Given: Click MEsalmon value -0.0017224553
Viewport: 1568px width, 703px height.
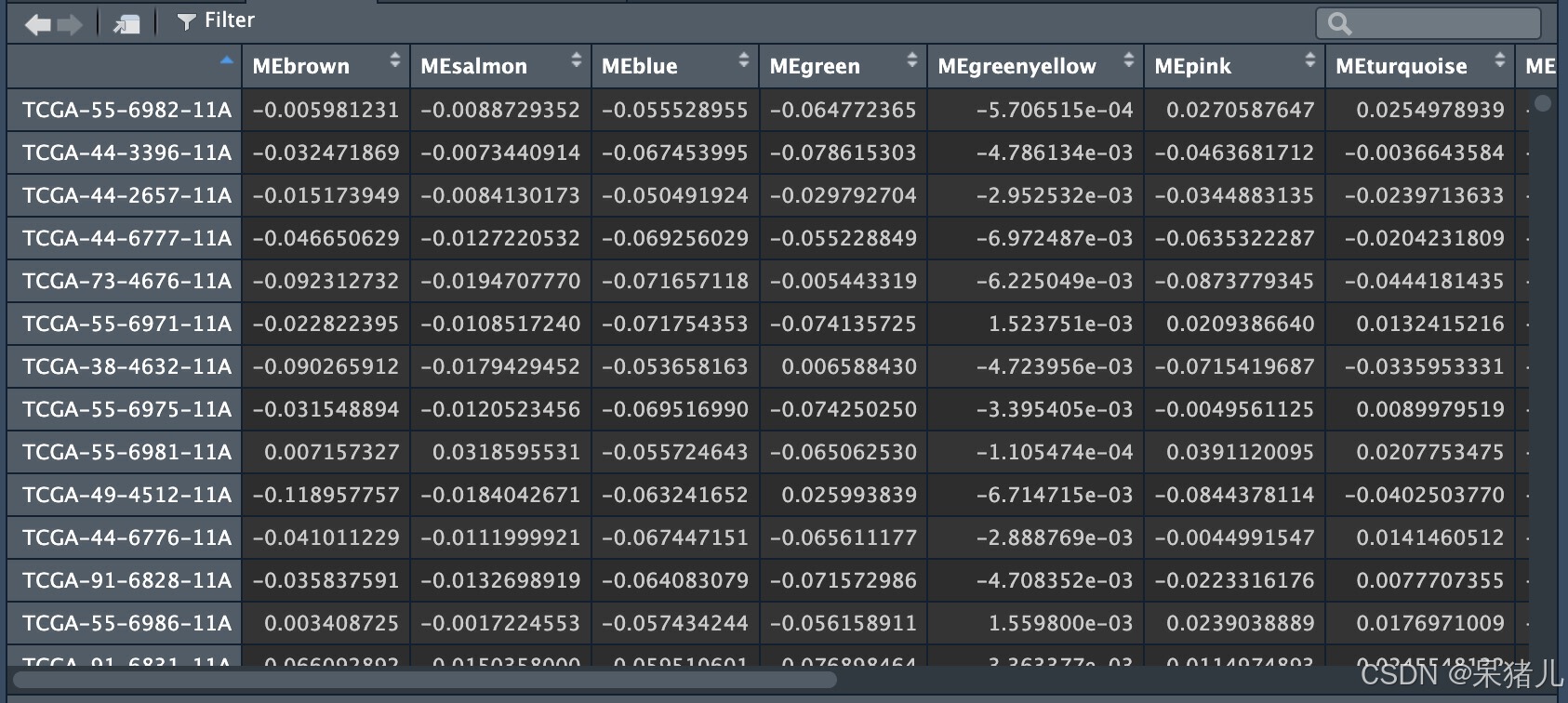Looking at the screenshot, I should point(500,623).
